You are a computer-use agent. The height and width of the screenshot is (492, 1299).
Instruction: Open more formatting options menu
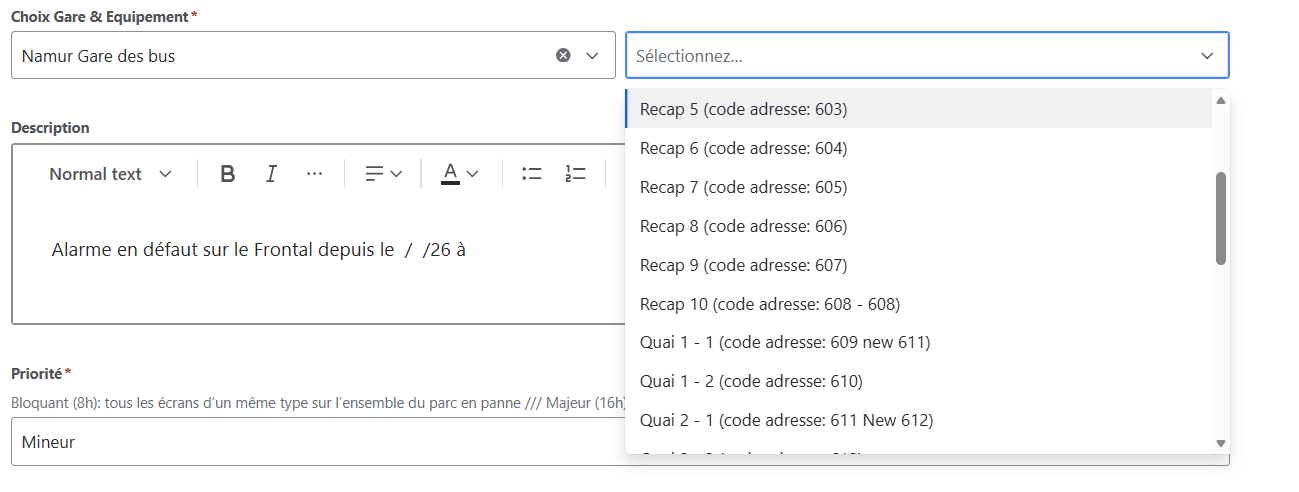click(314, 174)
